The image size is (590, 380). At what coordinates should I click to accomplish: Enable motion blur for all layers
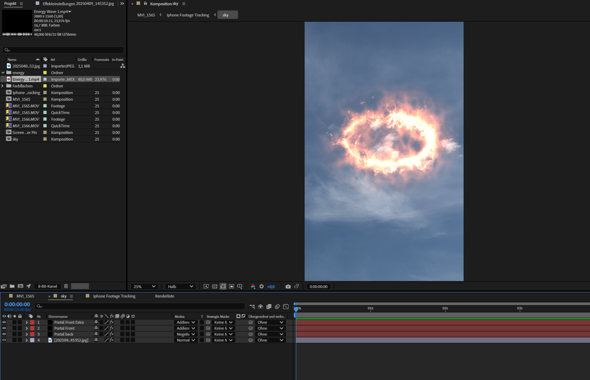pyautogui.click(x=277, y=307)
